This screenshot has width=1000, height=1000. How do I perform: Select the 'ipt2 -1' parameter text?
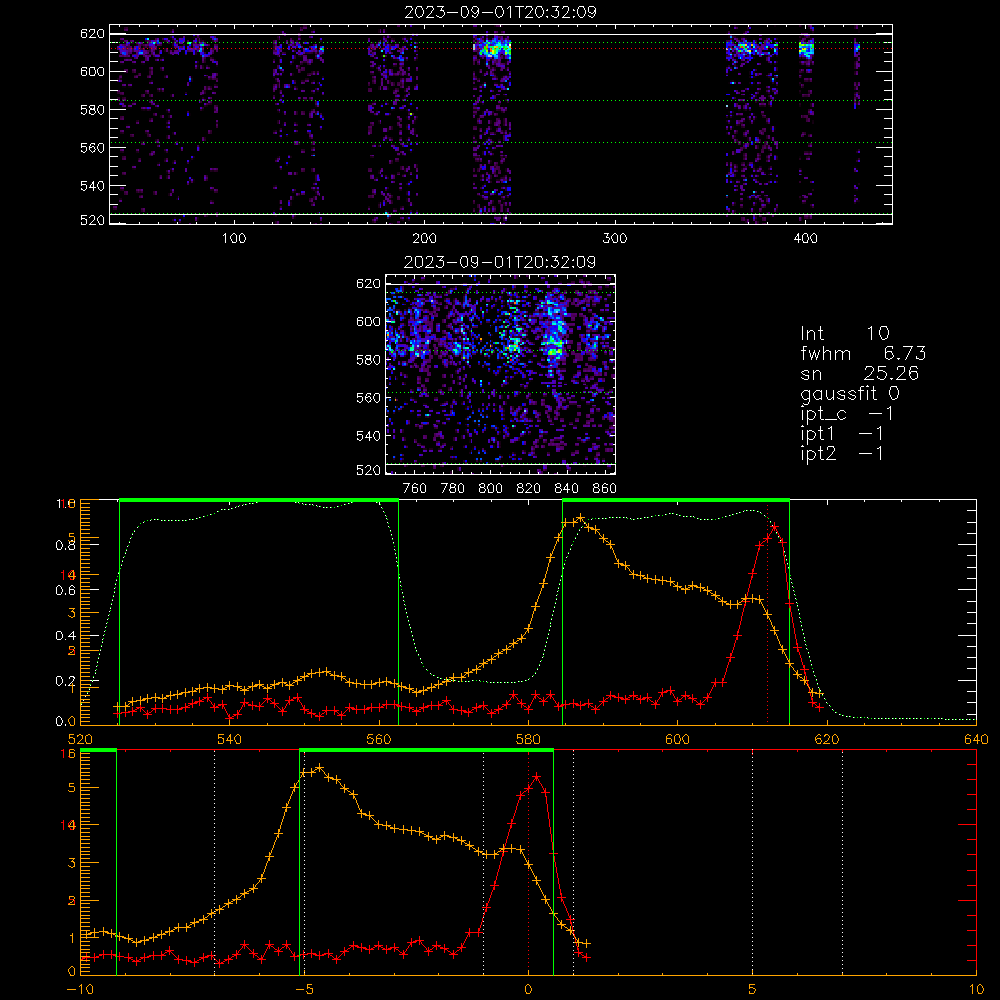[842, 453]
